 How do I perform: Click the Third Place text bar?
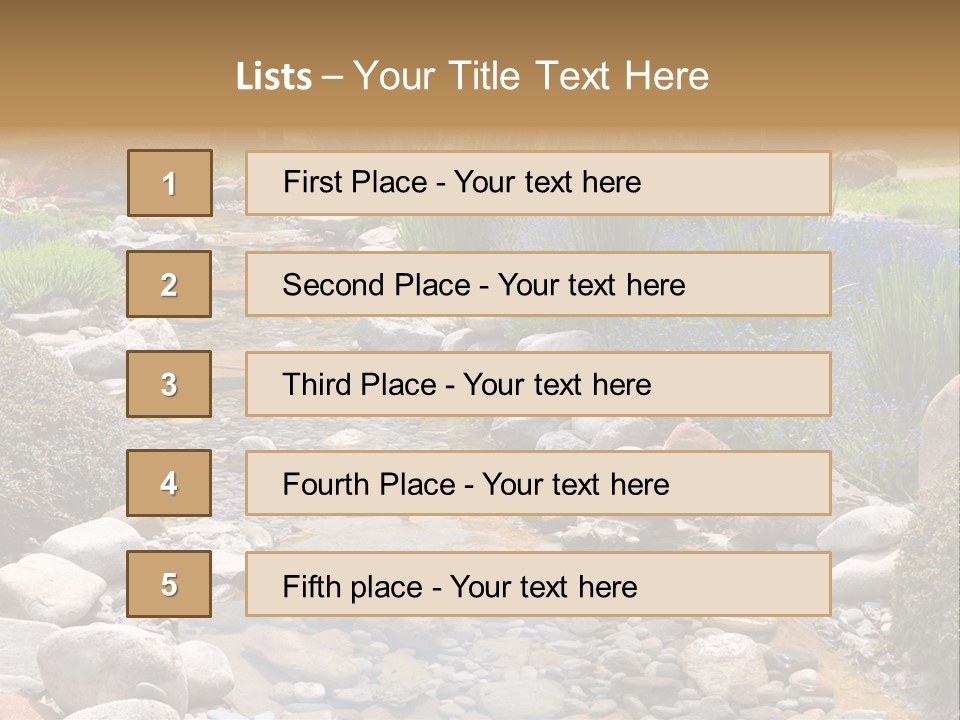click(538, 384)
